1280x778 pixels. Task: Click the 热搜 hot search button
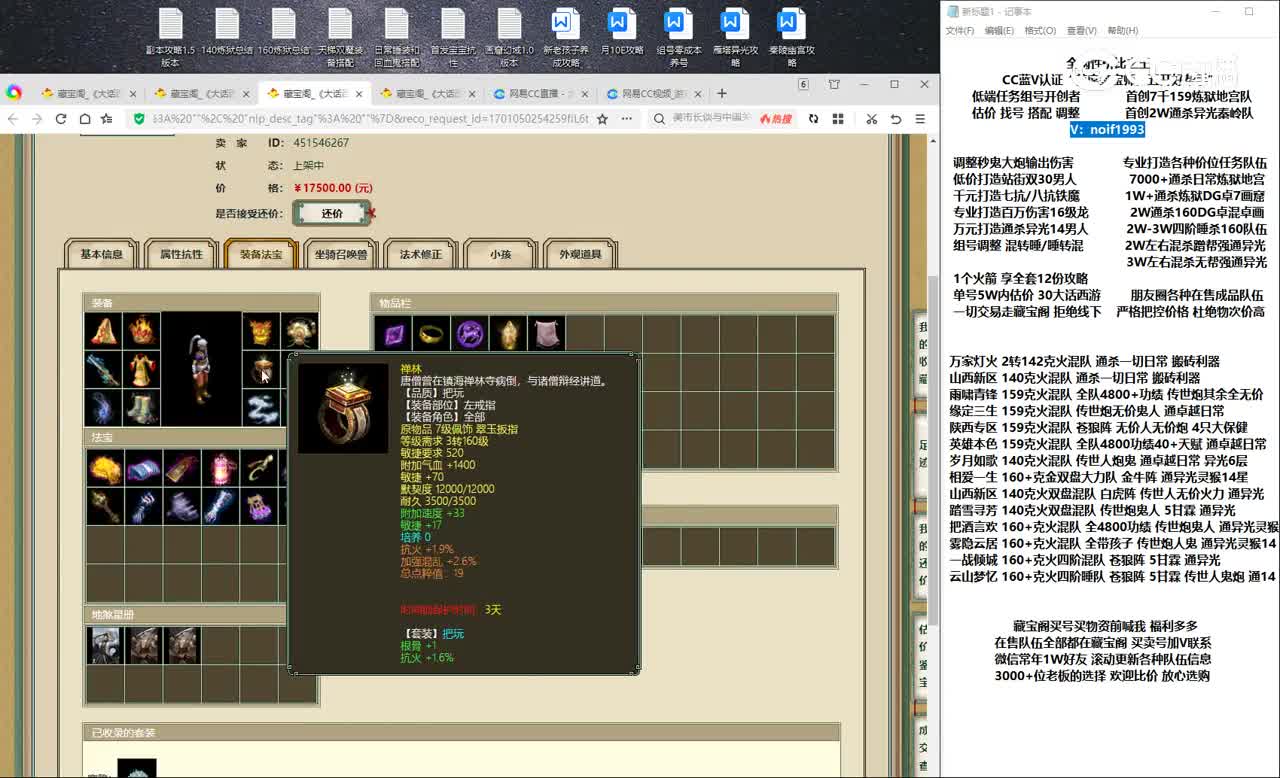point(776,119)
